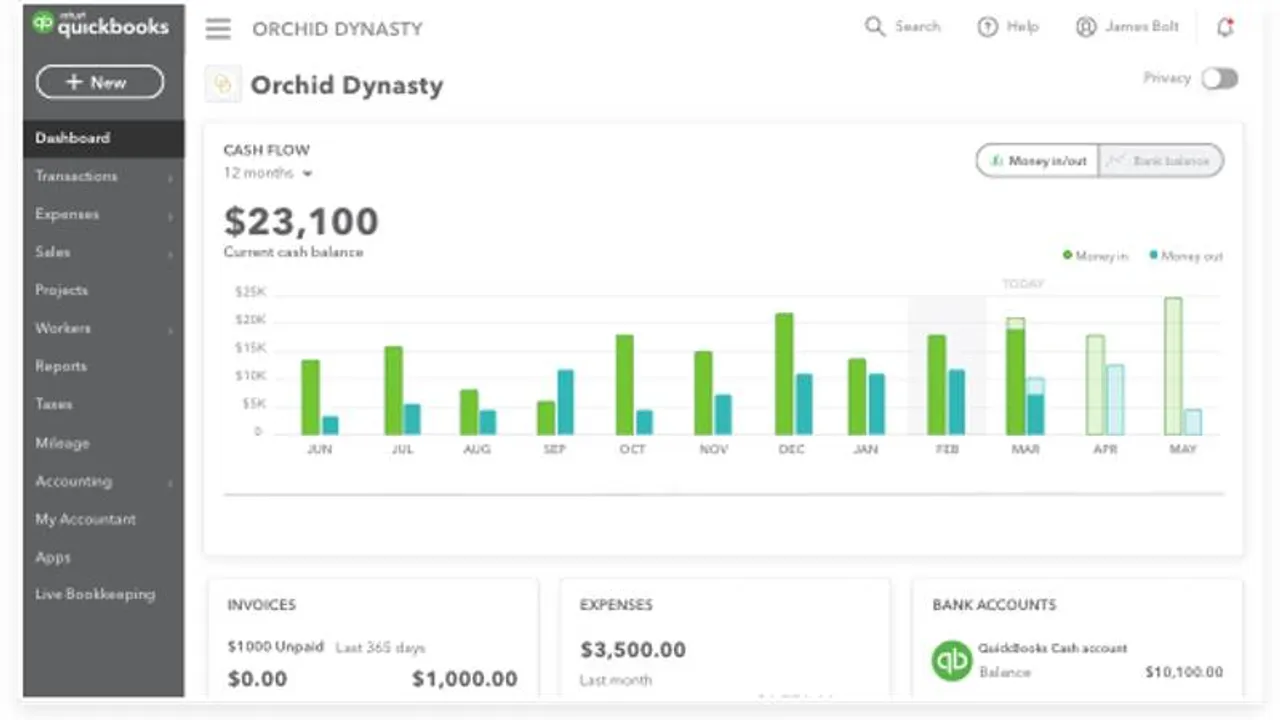Click the QuickBooks Cash account name
Image resolution: width=1280 pixels, height=720 pixels.
pos(1052,648)
